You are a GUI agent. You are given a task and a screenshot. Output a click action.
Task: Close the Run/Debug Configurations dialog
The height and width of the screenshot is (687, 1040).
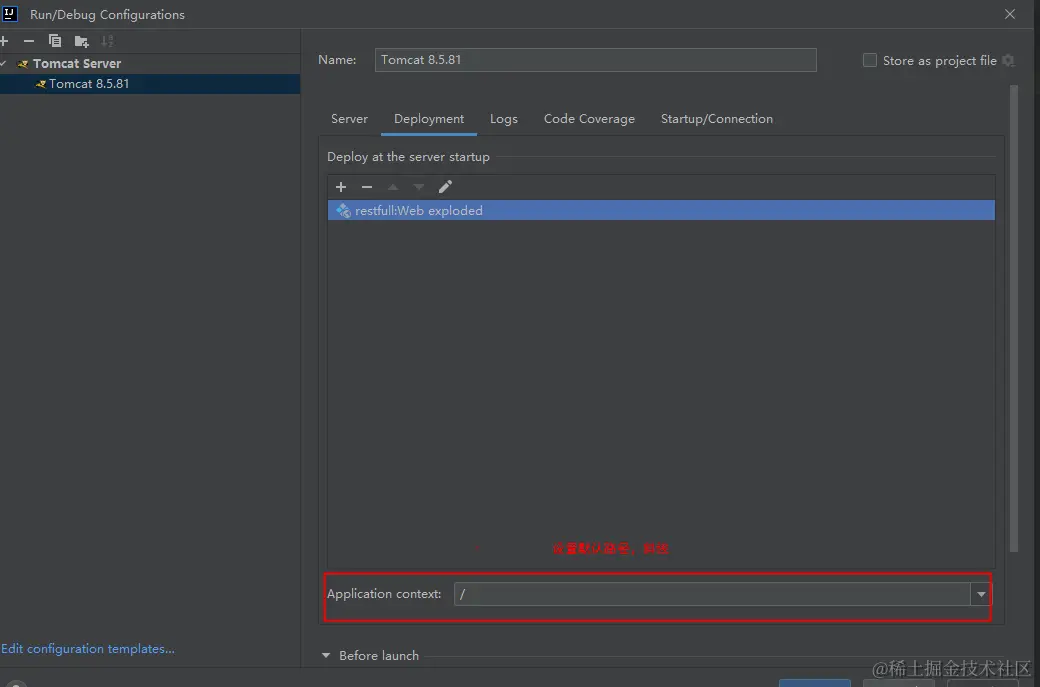(x=1009, y=14)
